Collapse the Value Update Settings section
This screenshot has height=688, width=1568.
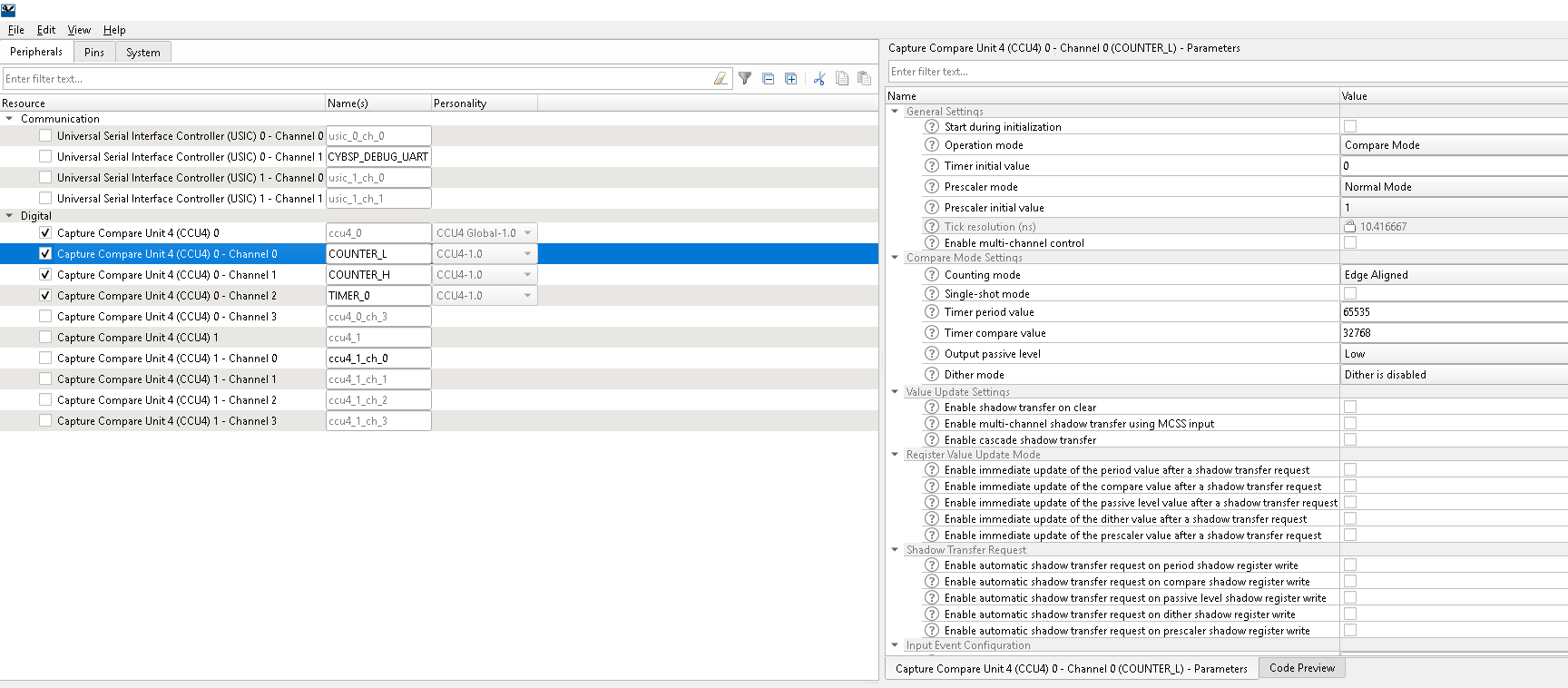(895, 392)
